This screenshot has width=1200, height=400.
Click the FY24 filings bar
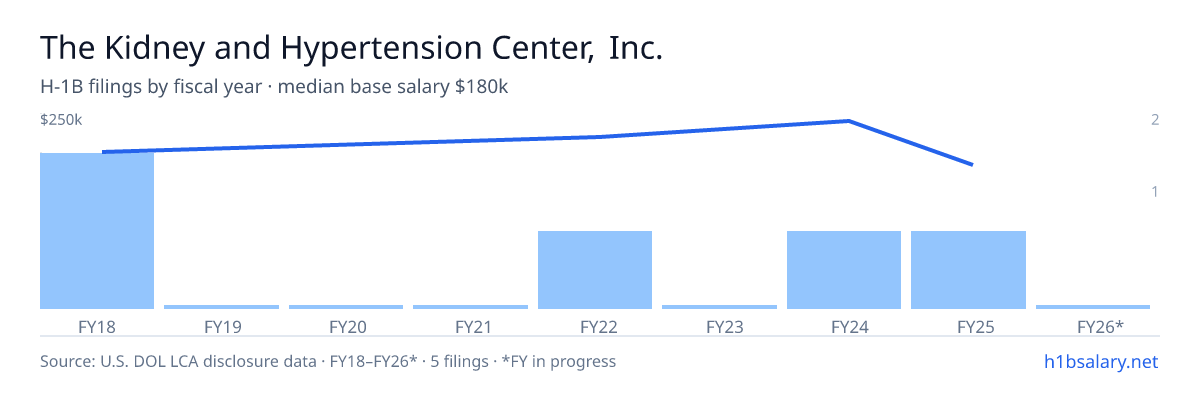point(844,270)
